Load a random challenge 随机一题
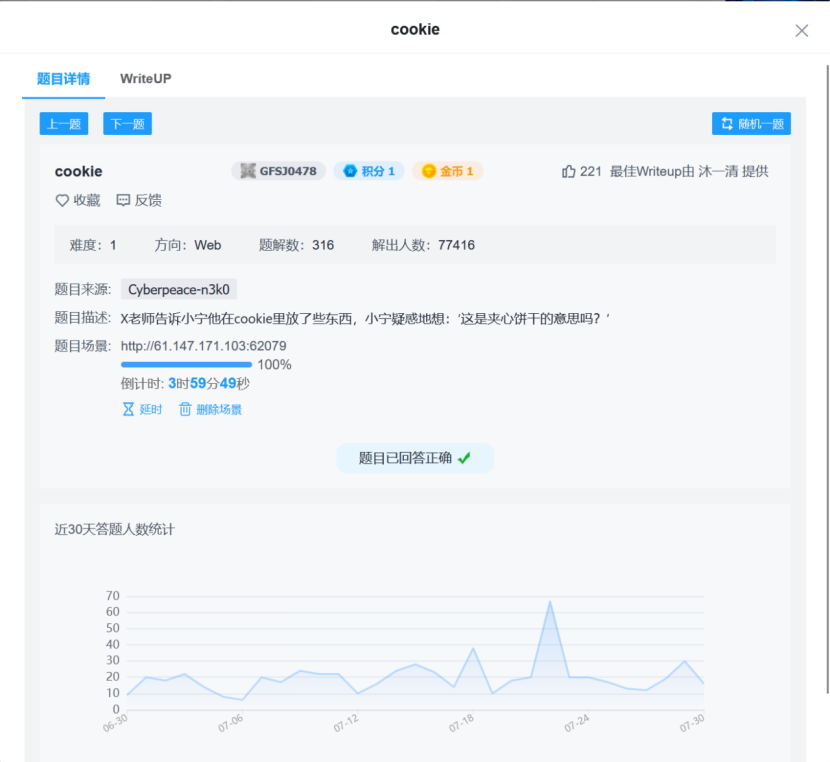 [751, 124]
